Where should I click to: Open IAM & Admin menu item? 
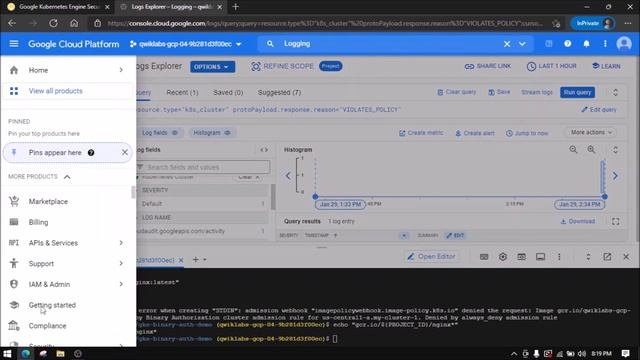pos(49,284)
